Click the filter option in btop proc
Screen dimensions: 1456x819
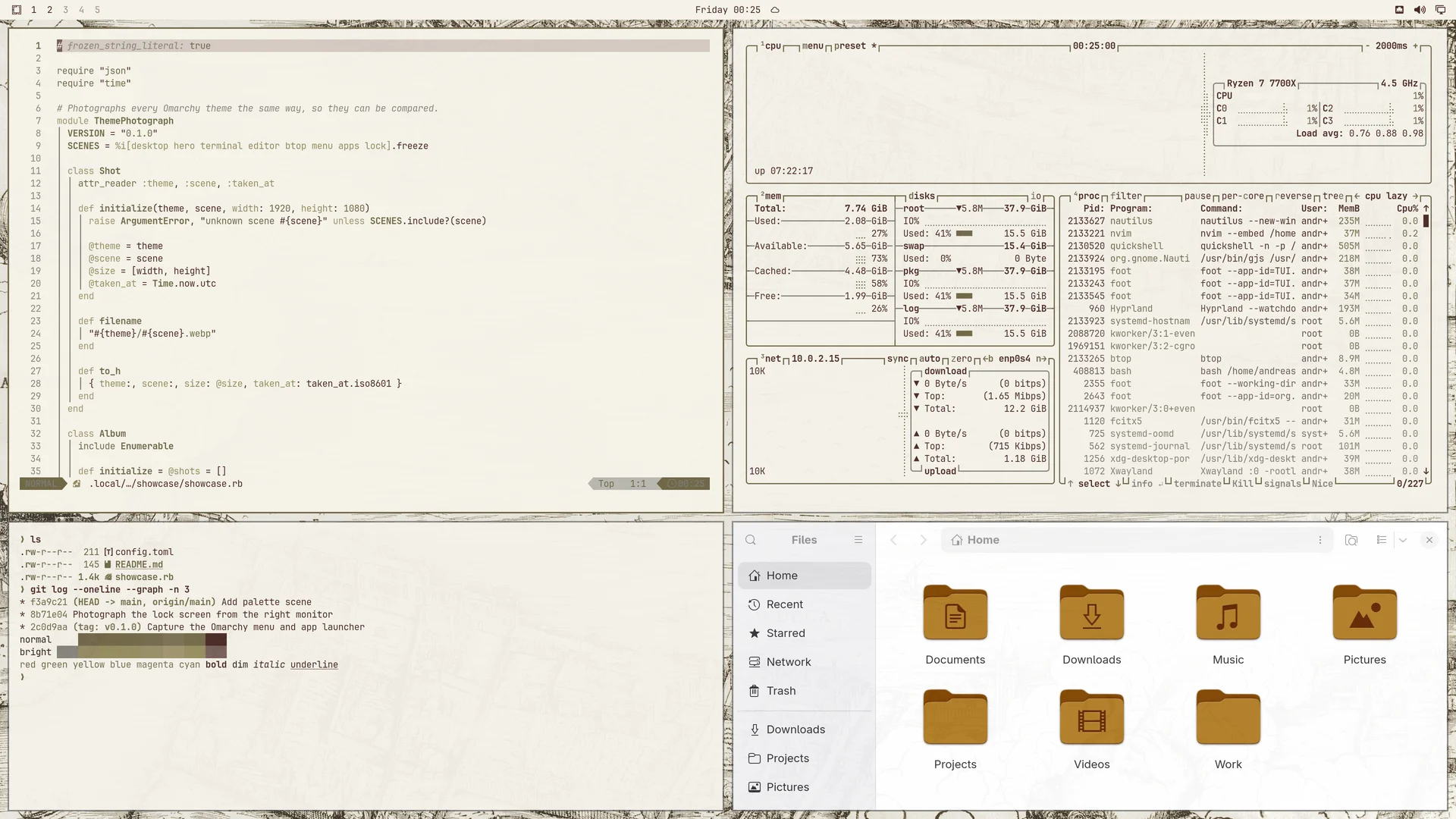click(1126, 196)
